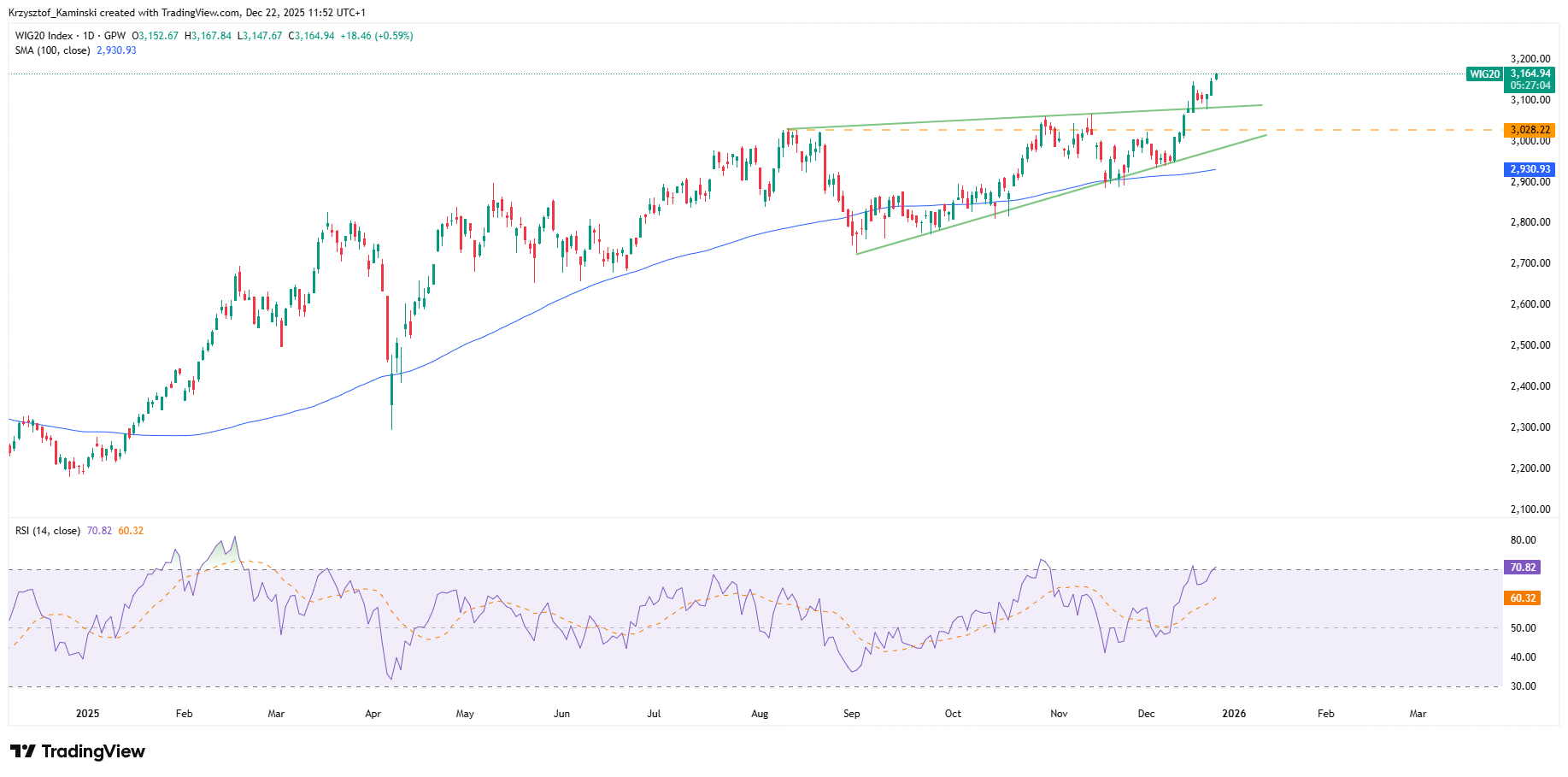Click the 05:27:04 bar countdown timer
The height and width of the screenshot is (777, 1568).
tap(1530, 85)
